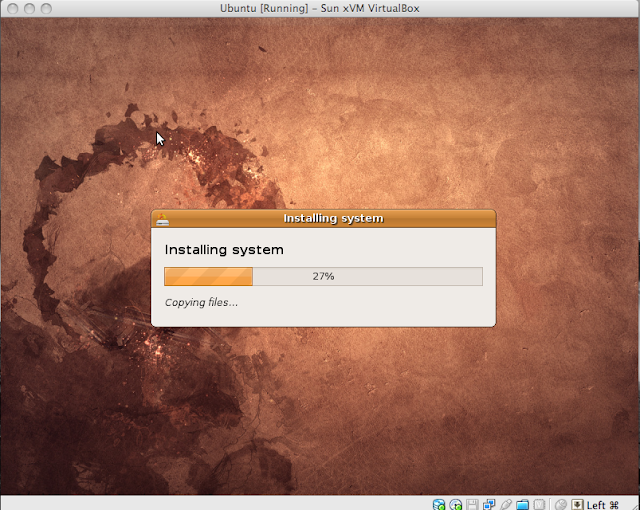This screenshot has height=510, width=640.
Task: Click the "Copying files..." status text
Action: coord(201,302)
